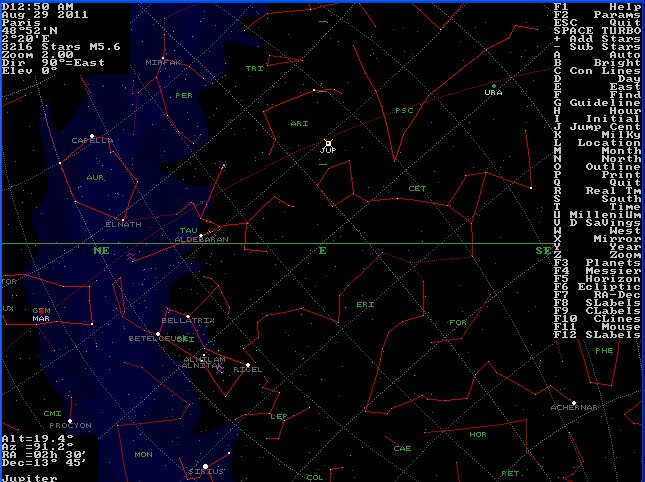Select the Jupiter planet marker
The height and width of the screenshot is (482, 645).
[x=328, y=143]
